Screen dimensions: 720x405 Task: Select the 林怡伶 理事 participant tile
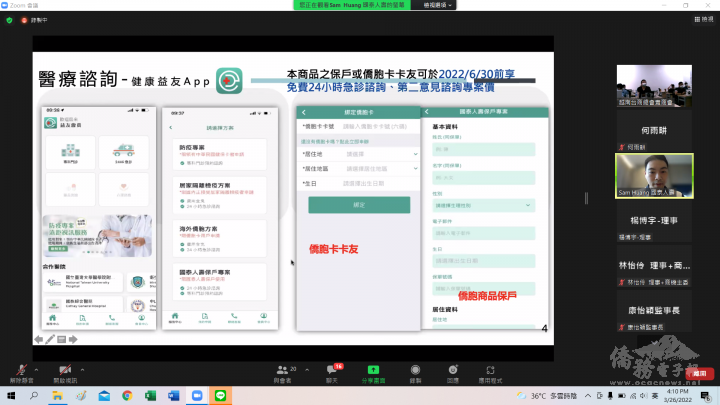(x=654, y=266)
